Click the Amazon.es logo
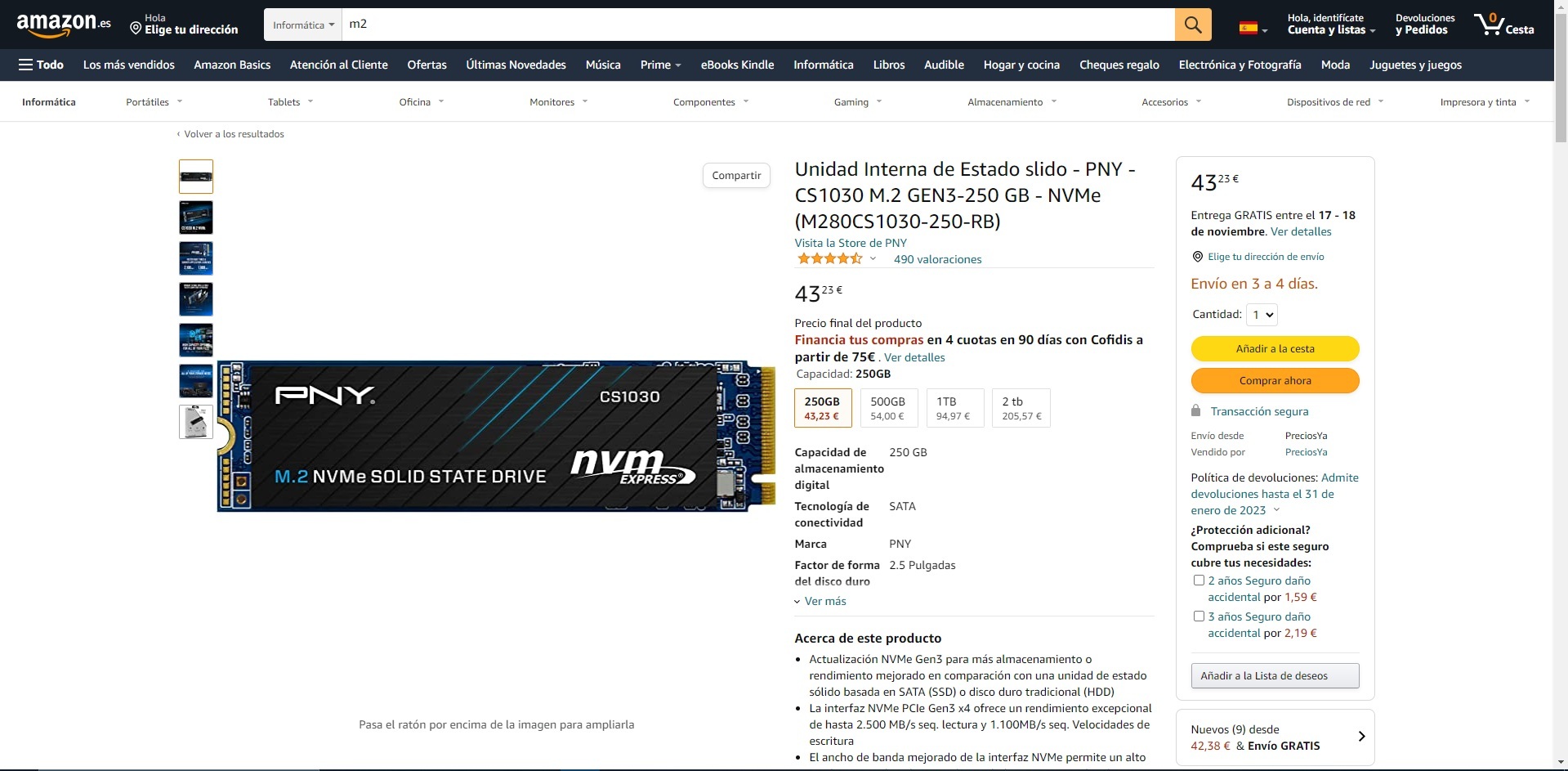Image resolution: width=1568 pixels, height=771 pixels. tap(64, 25)
